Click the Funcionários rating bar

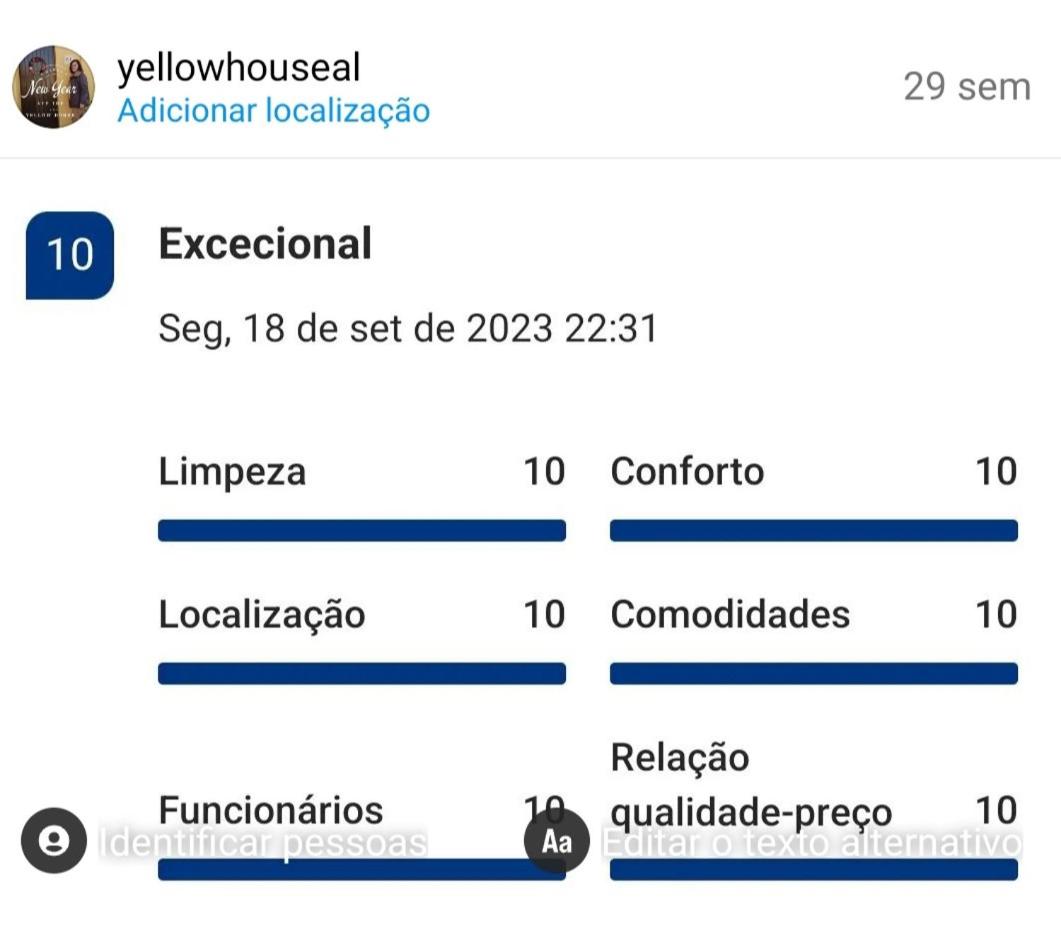point(361,870)
